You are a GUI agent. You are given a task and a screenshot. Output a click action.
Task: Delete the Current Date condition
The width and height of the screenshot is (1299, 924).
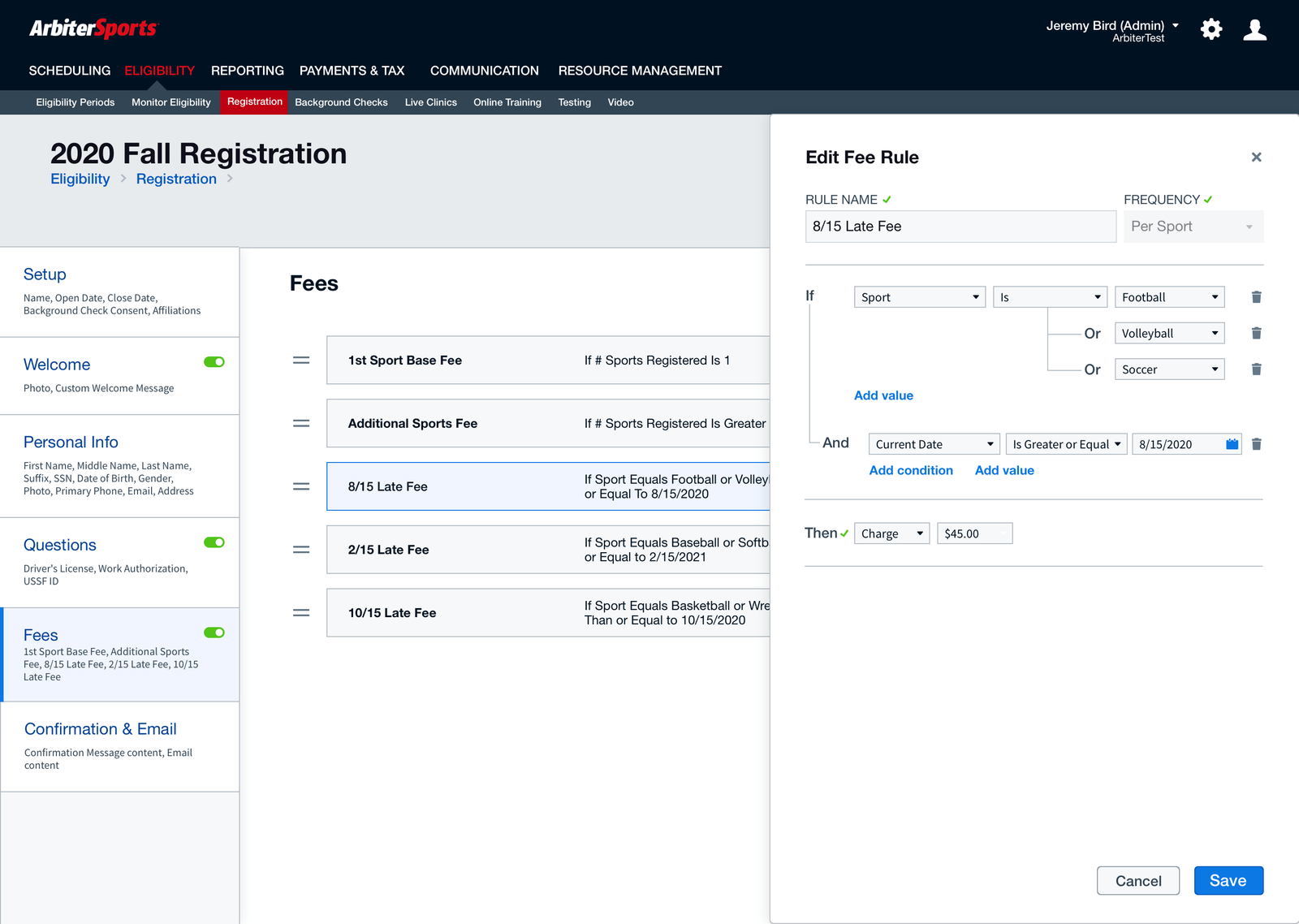[x=1256, y=444]
